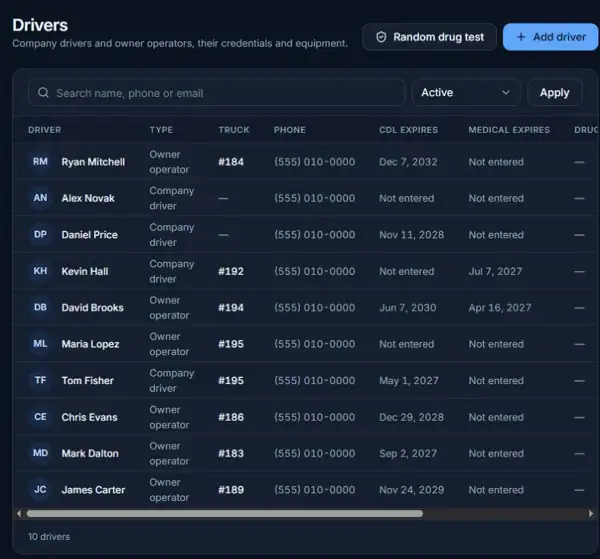Open driver Kevin Hall
This screenshot has width=600, height=559.
[85, 271]
